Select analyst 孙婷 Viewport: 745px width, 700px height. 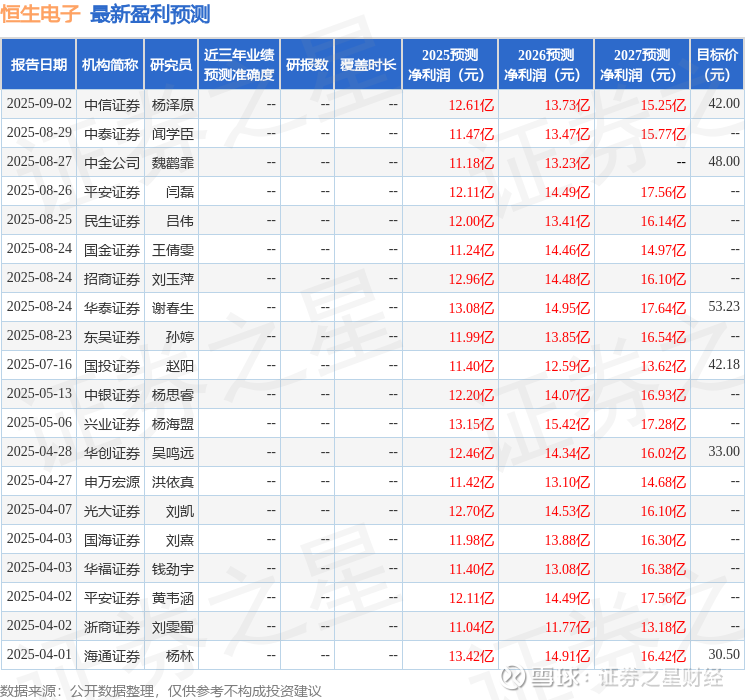click(x=180, y=336)
